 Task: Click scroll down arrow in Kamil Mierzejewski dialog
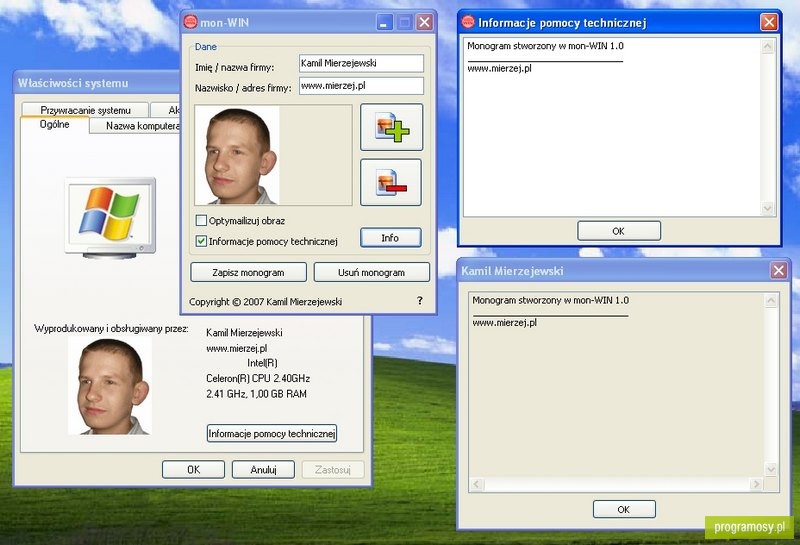coord(771,469)
